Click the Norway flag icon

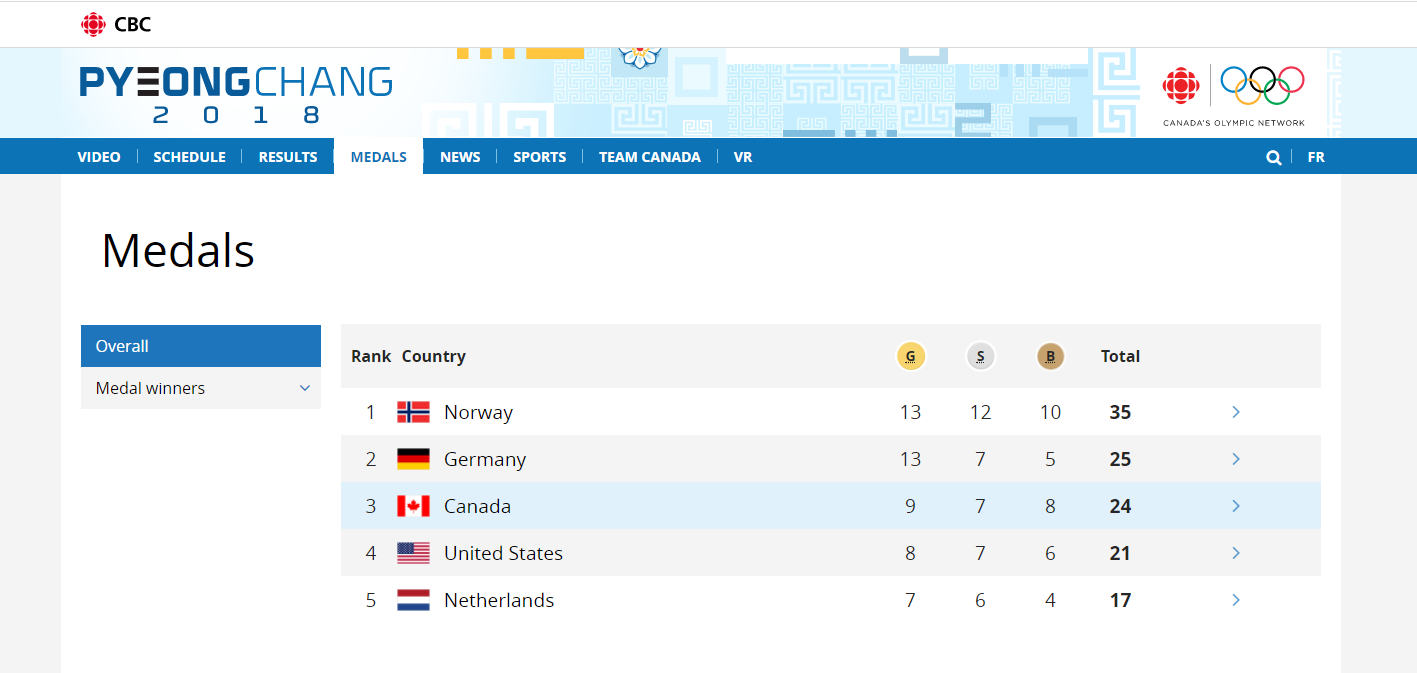413,412
